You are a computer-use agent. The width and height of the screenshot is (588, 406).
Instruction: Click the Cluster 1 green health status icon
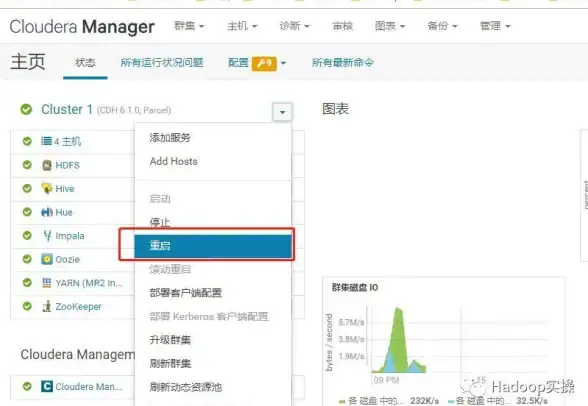point(26,109)
